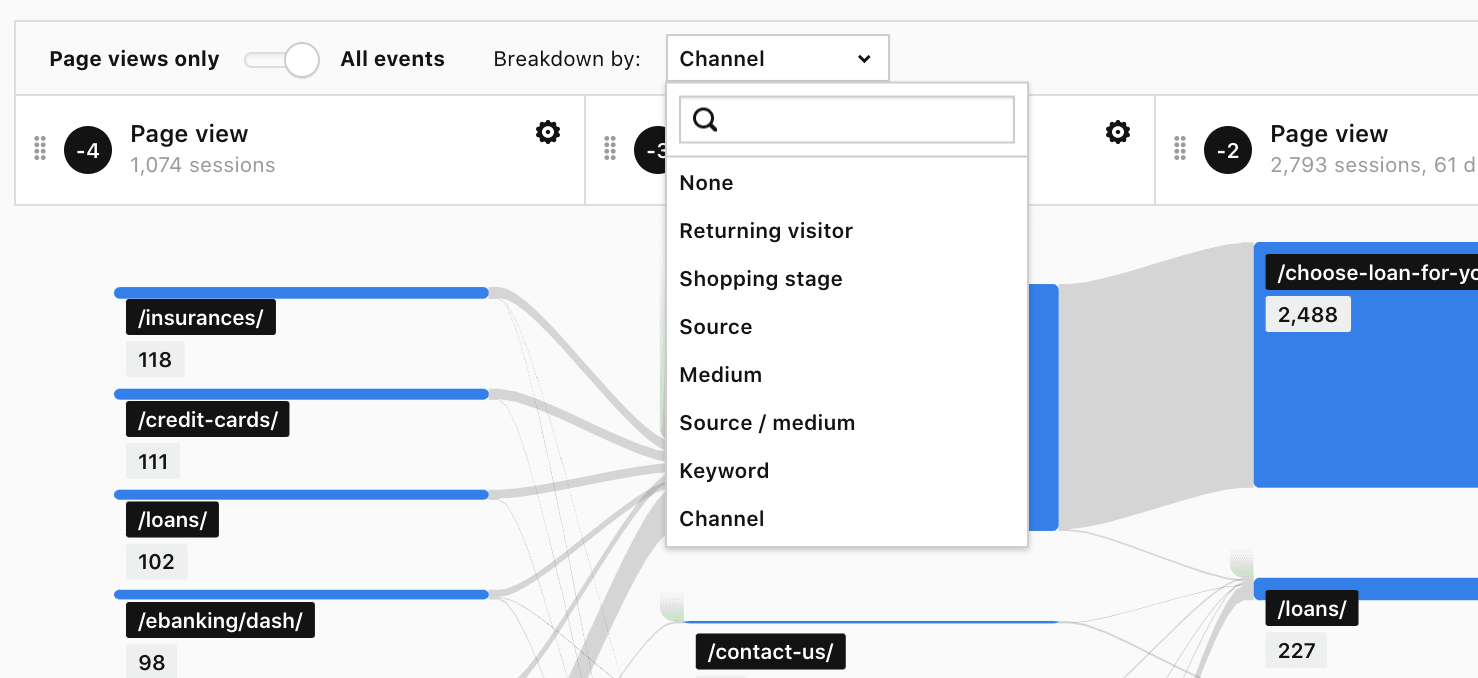The width and height of the screenshot is (1478, 678).
Task: Select Shopping stage in dropdown list
Action: pyautogui.click(x=760, y=279)
